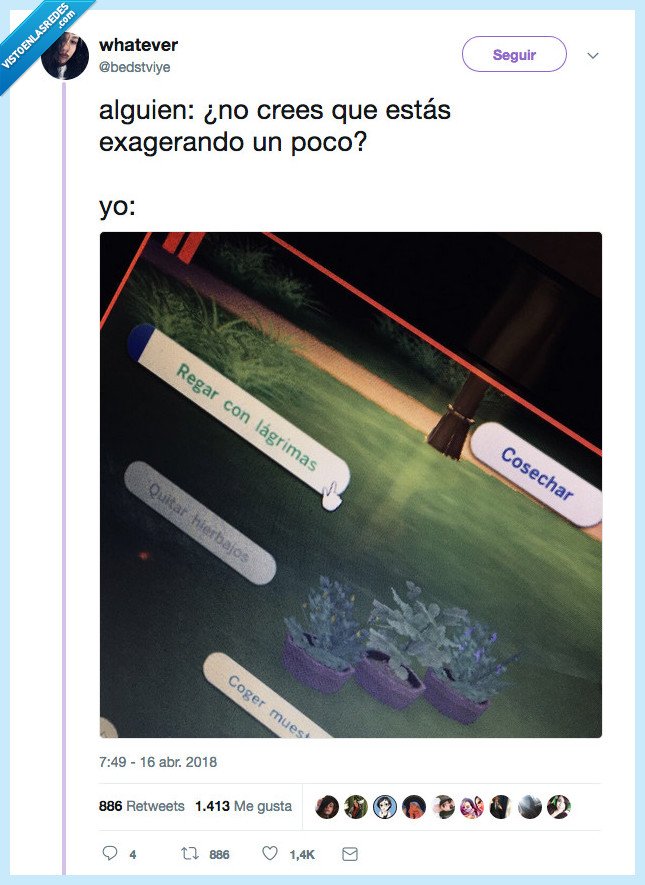Click the Seguir follow button
This screenshot has height=885, width=645.
514,54
